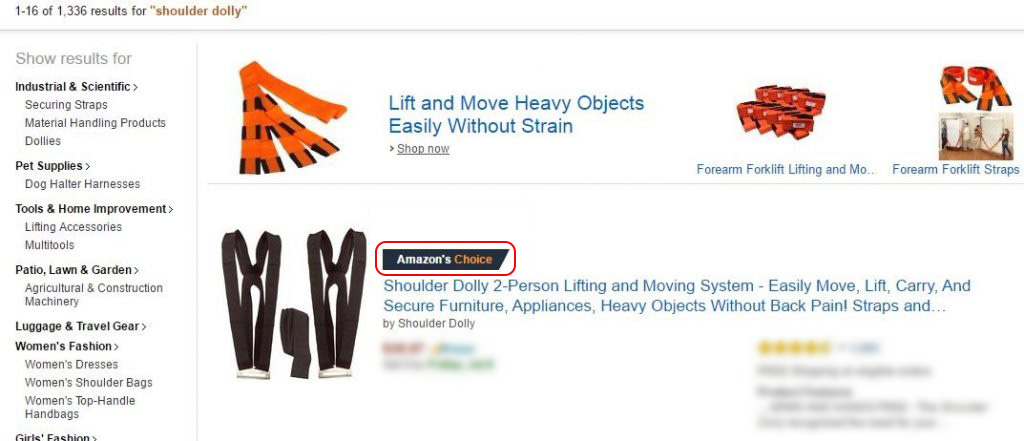Screen dimensions: 1024x441
Task: Select the Dollies subcategory
Action: coord(42,141)
